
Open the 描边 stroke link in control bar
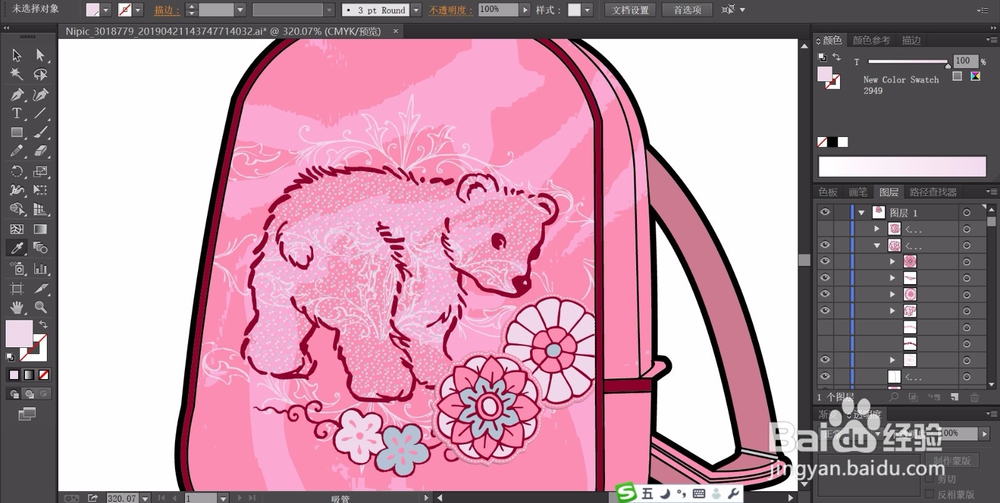[167, 10]
